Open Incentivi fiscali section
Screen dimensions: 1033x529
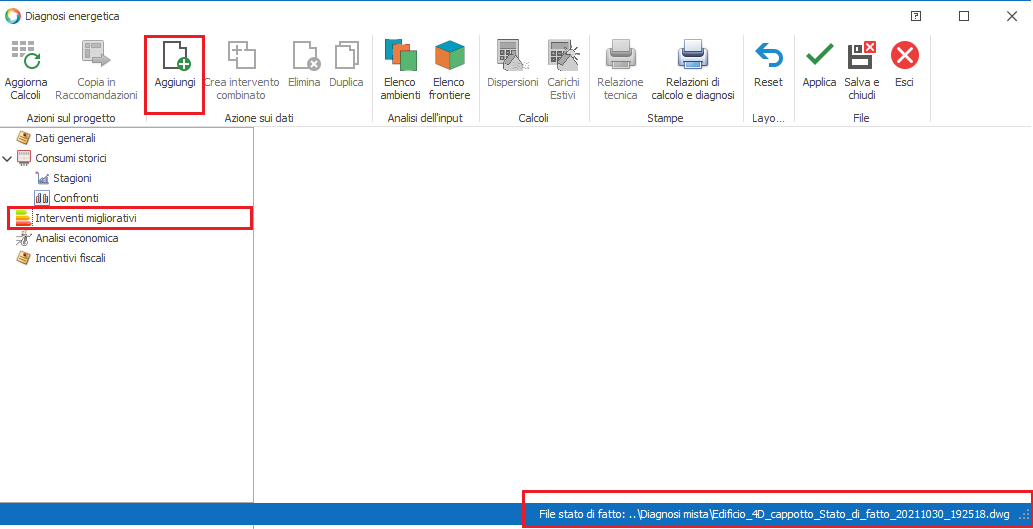click(70, 258)
